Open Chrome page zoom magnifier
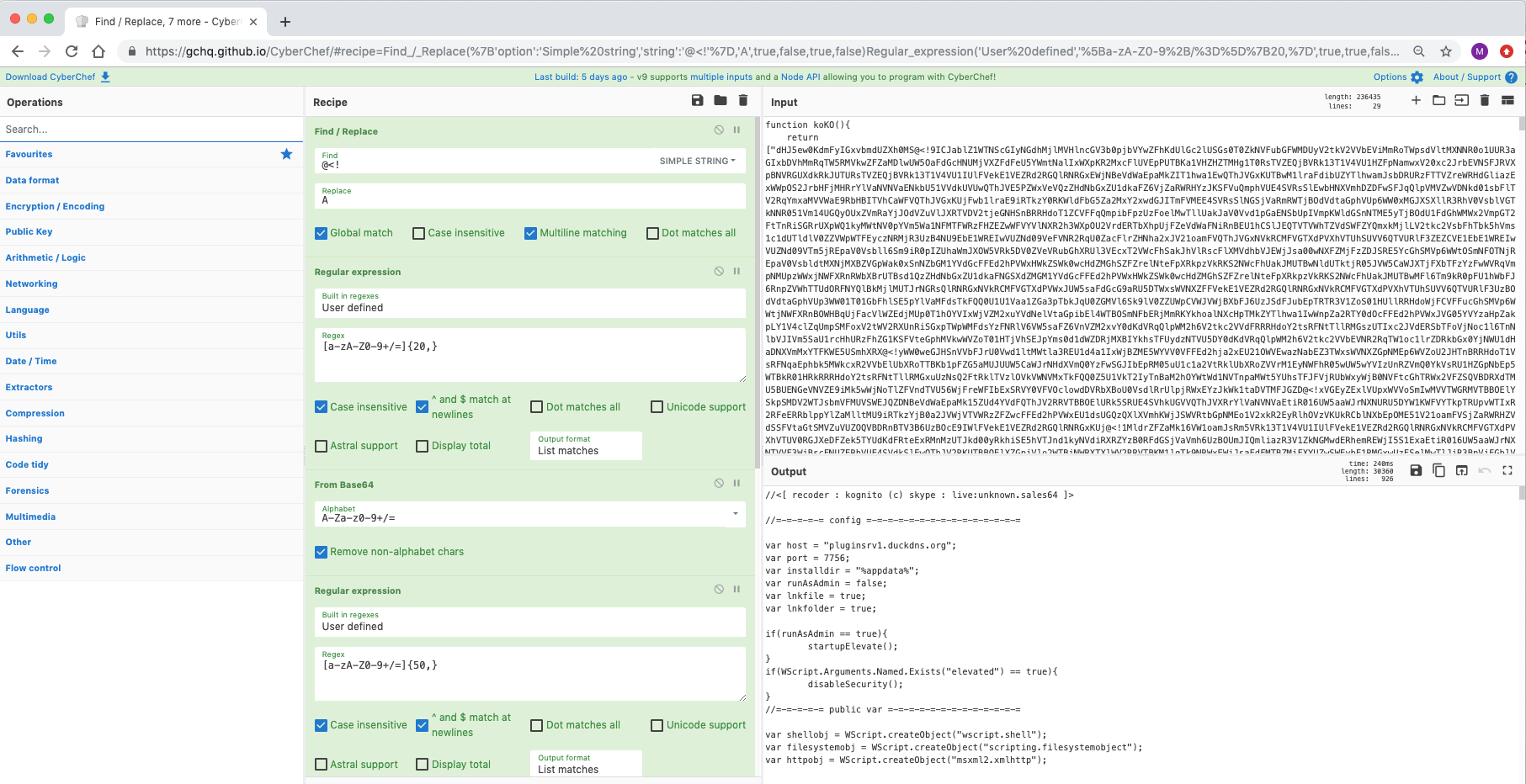1526x784 pixels. [x=1419, y=51]
